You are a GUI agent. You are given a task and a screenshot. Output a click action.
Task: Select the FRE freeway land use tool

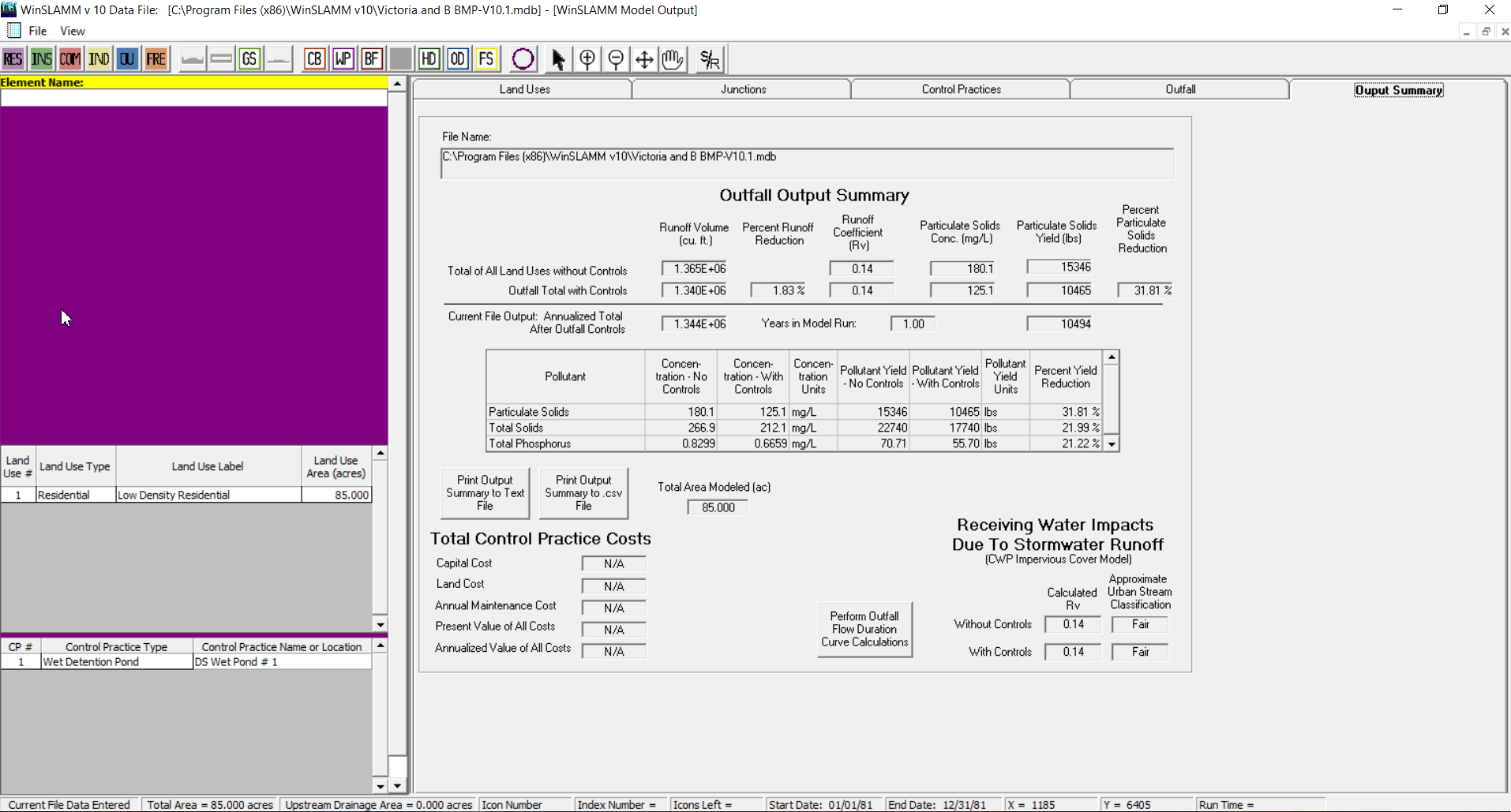pos(156,58)
